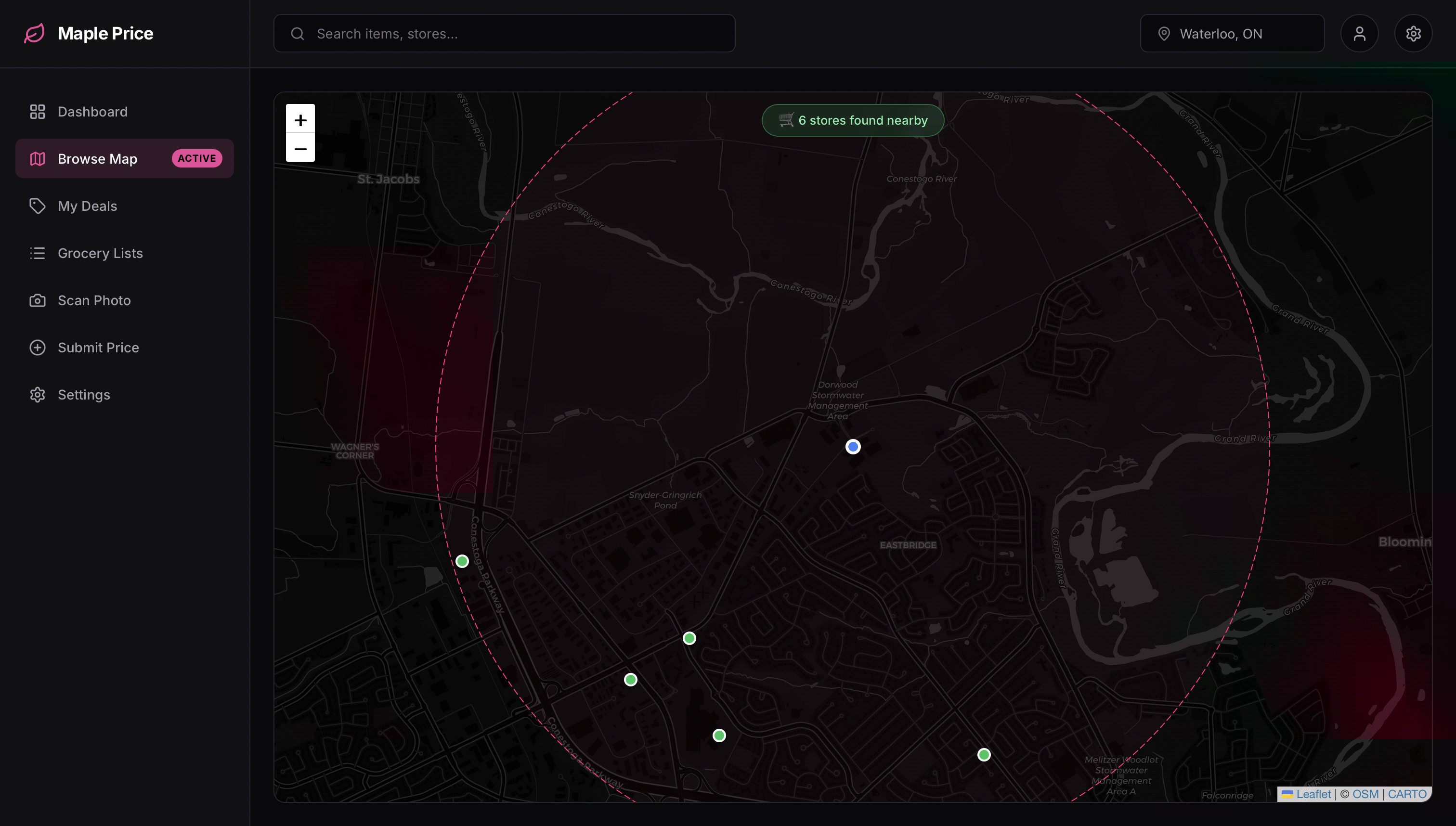
Task: Go to Dashboard in sidebar
Action: point(92,112)
